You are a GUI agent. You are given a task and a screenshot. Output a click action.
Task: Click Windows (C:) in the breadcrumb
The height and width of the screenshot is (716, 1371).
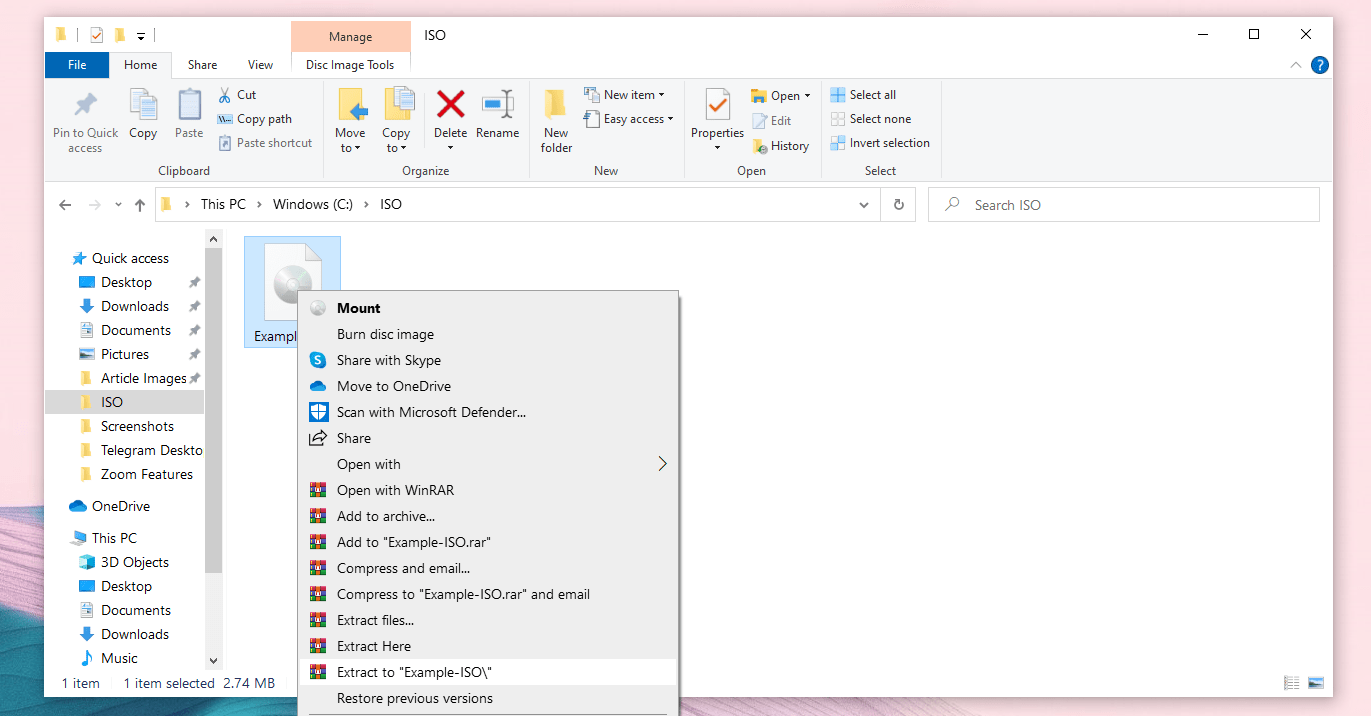pyautogui.click(x=315, y=204)
